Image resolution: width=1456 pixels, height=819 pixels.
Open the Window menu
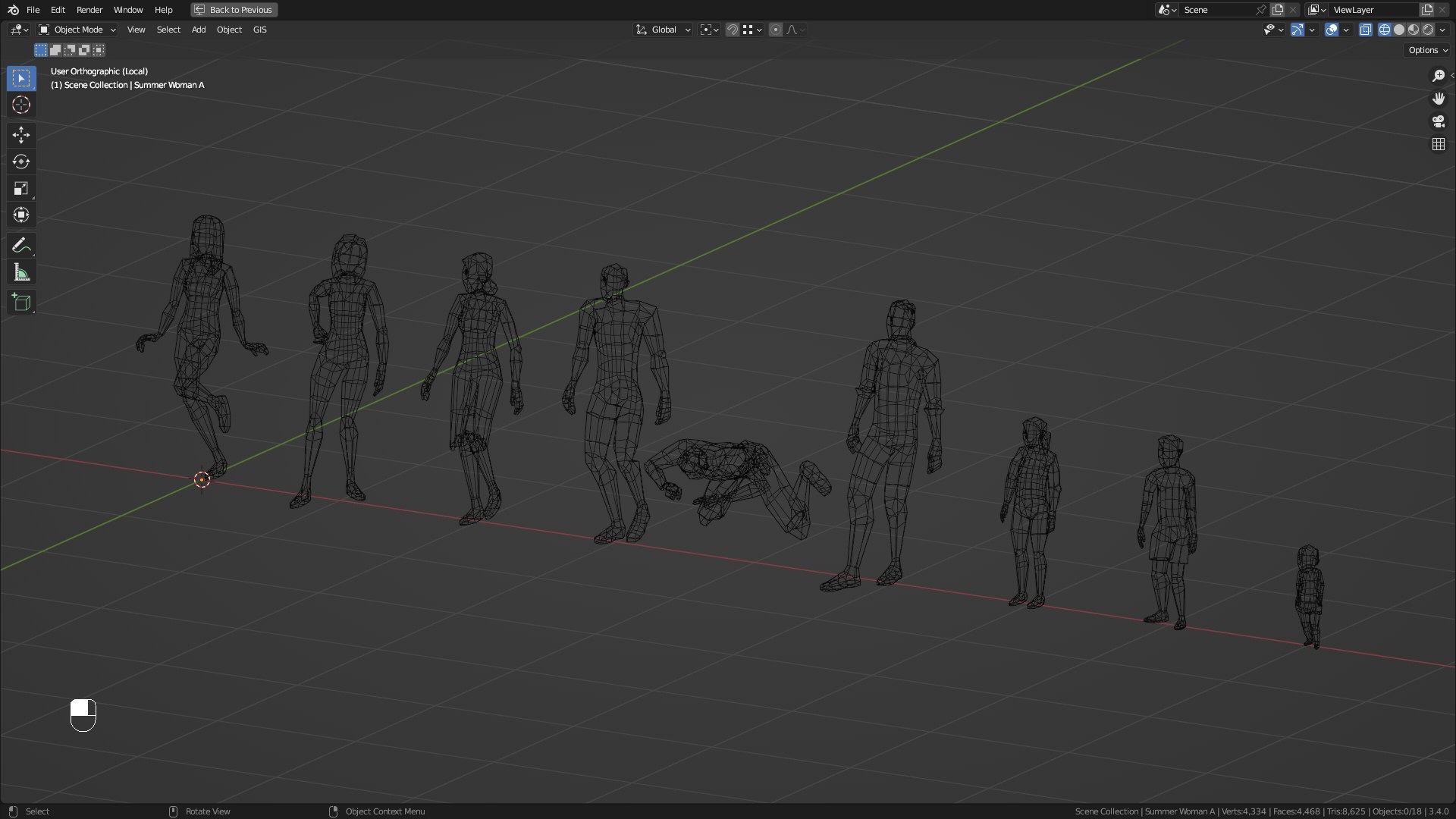(128, 10)
